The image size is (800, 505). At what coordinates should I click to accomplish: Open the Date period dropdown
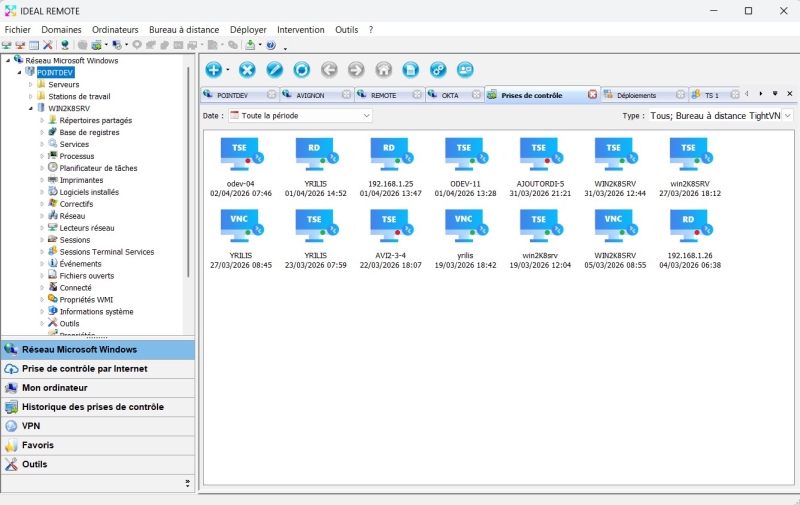300,116
